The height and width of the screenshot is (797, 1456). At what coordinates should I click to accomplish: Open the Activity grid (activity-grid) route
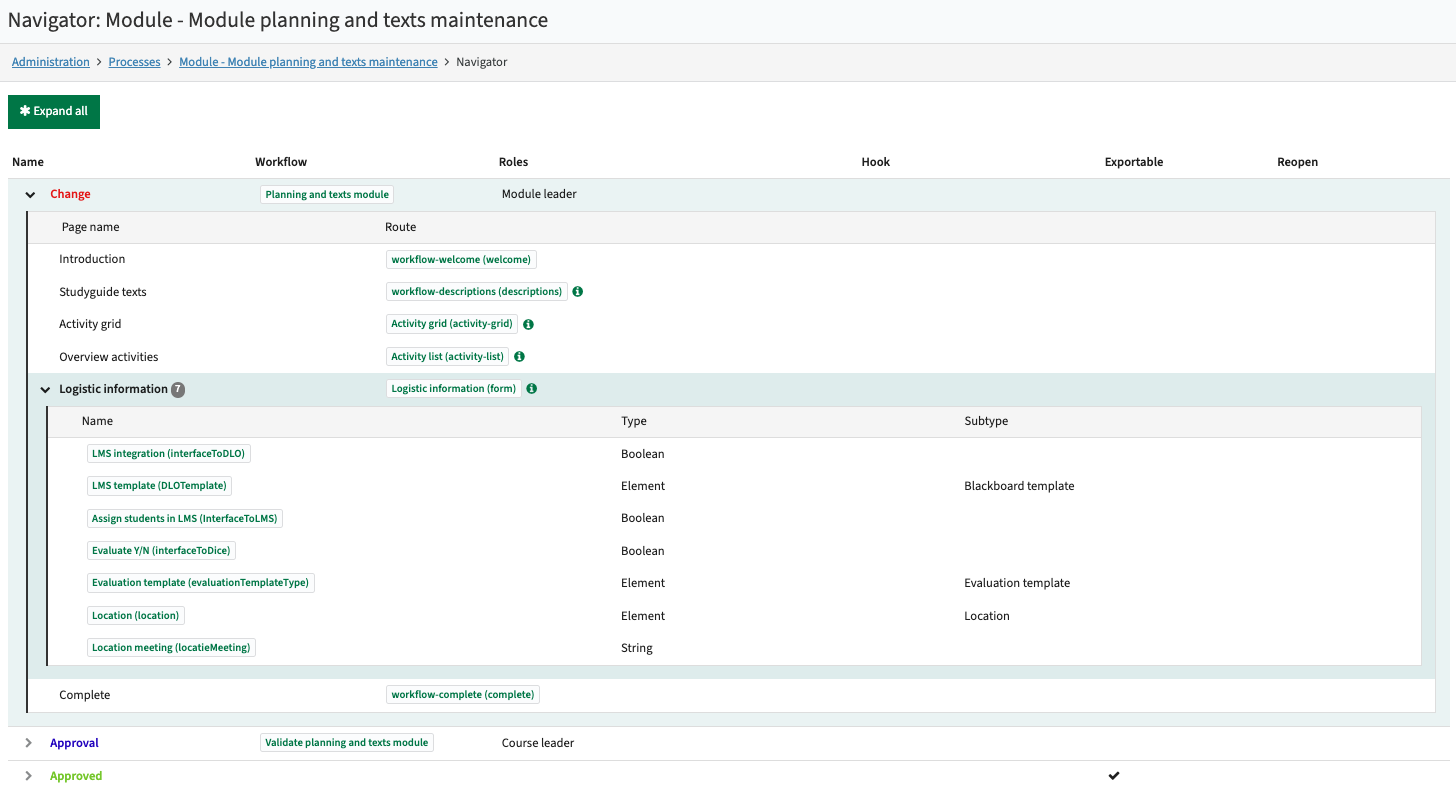[452, 324]
